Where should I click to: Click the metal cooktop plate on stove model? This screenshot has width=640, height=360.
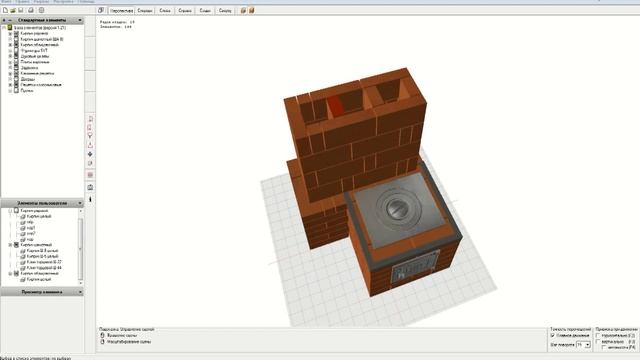(398, 210)
